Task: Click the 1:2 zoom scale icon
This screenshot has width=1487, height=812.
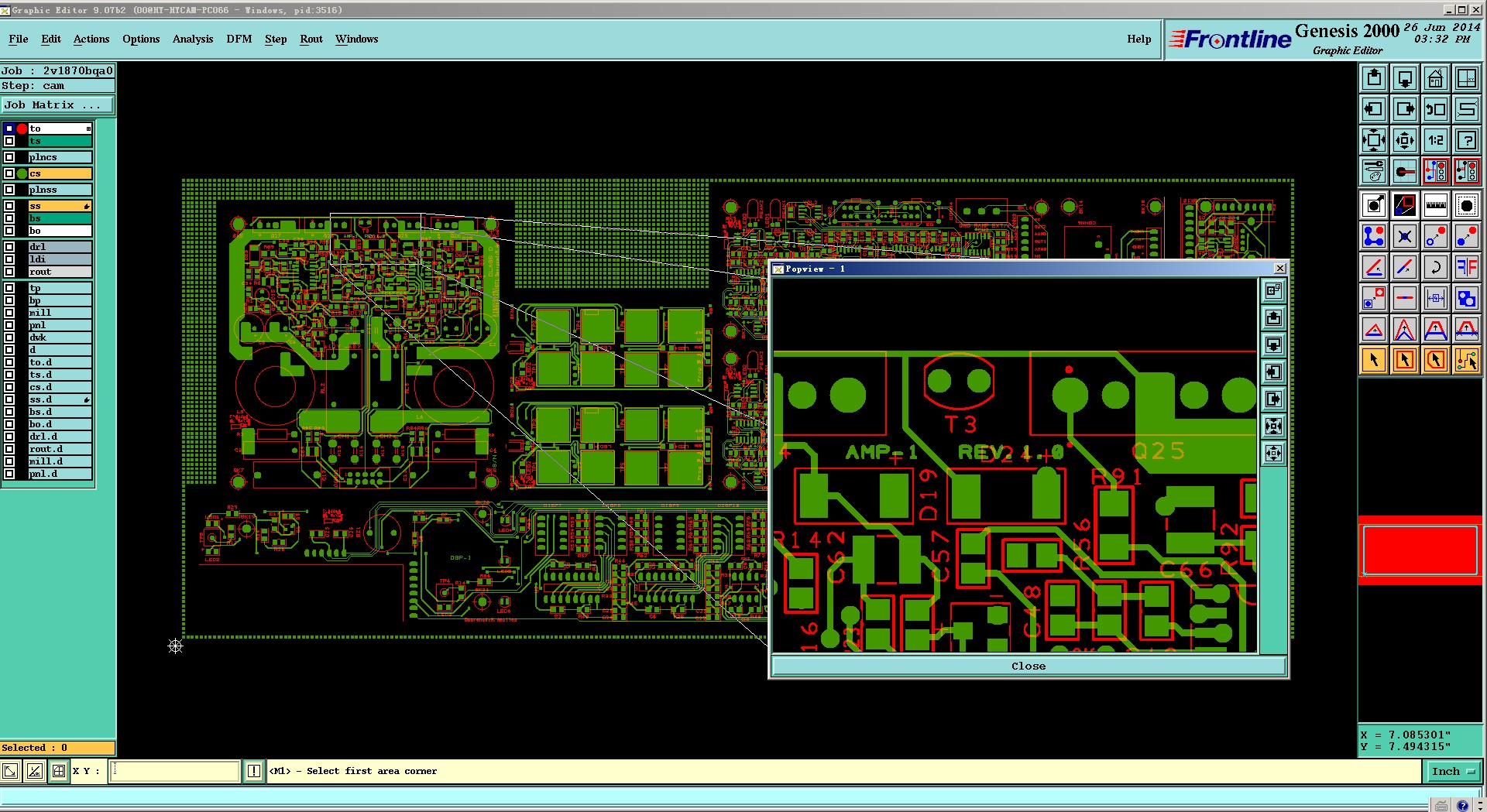Action: pyautogui.click(x=1435, y=140)
